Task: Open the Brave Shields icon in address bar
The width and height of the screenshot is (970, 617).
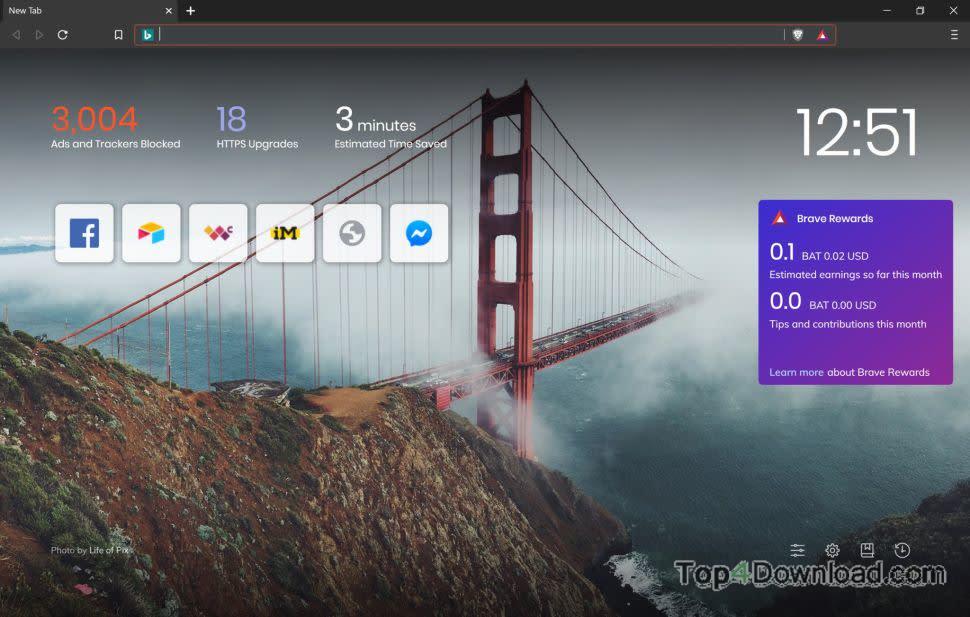Action: (x=797, y=34)
